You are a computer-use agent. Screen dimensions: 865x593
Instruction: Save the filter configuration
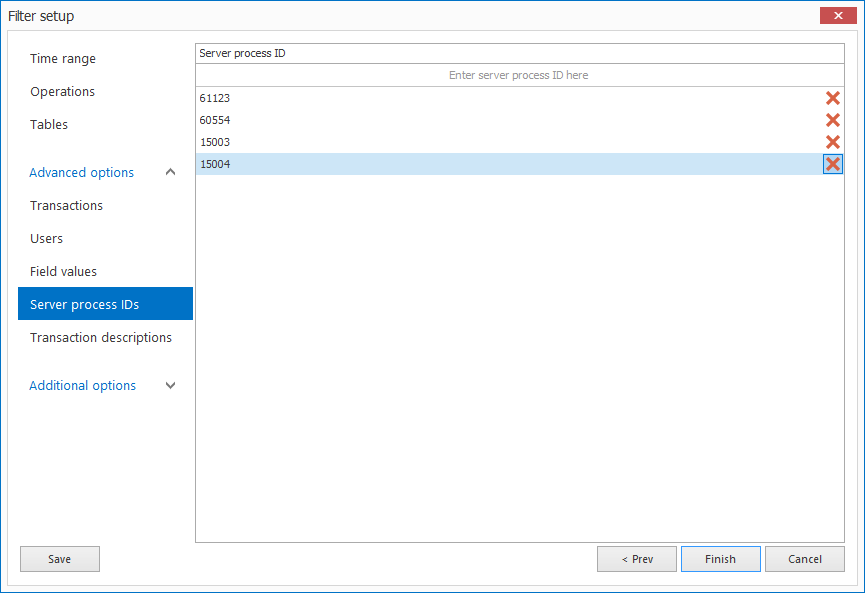pyautogui.click(x=59, y=559)
